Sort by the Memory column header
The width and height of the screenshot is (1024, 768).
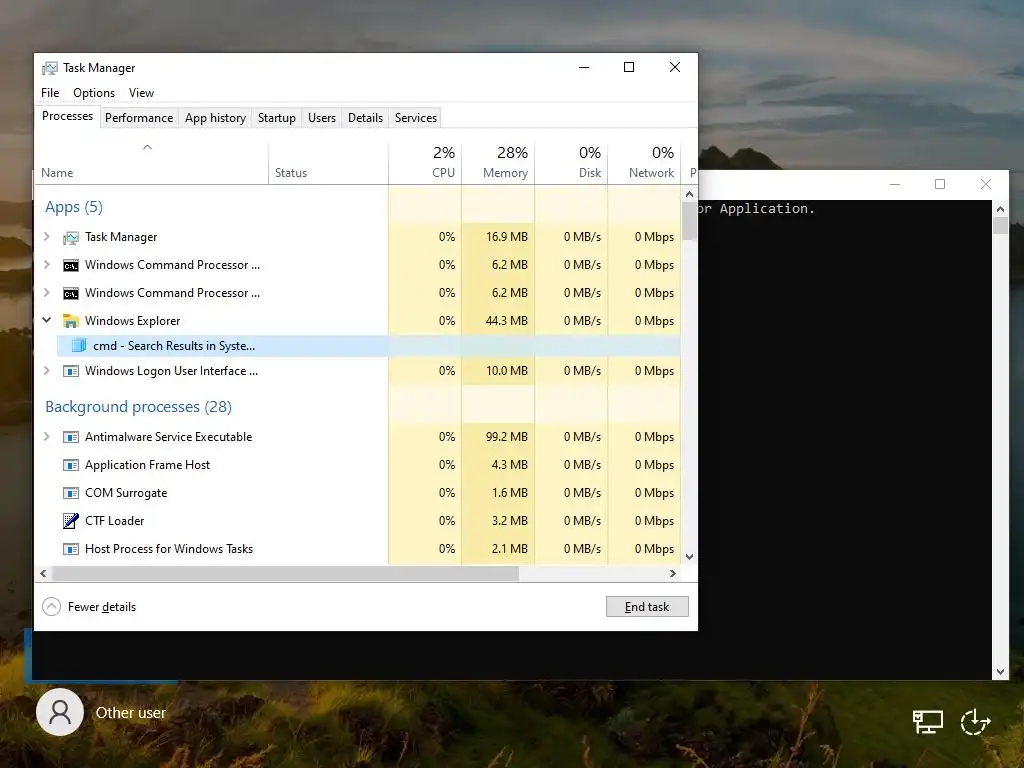tap(498, 164)
